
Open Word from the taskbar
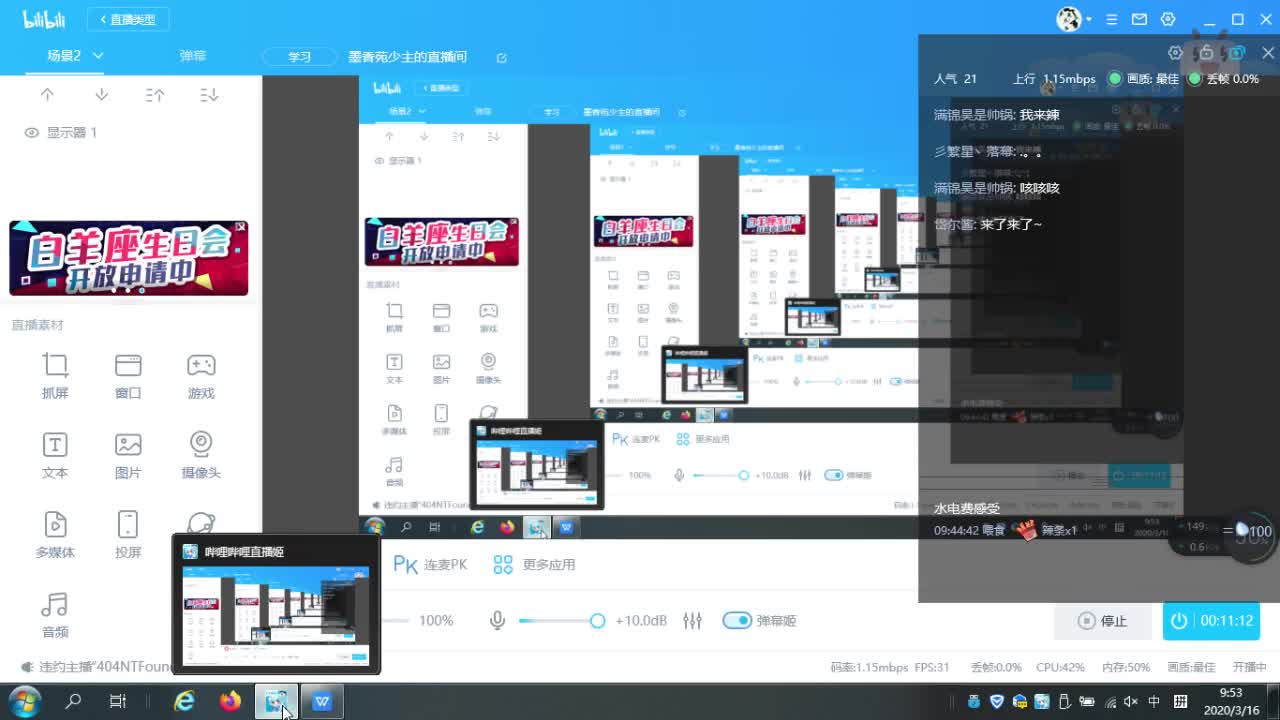click(x=322, y=701)
